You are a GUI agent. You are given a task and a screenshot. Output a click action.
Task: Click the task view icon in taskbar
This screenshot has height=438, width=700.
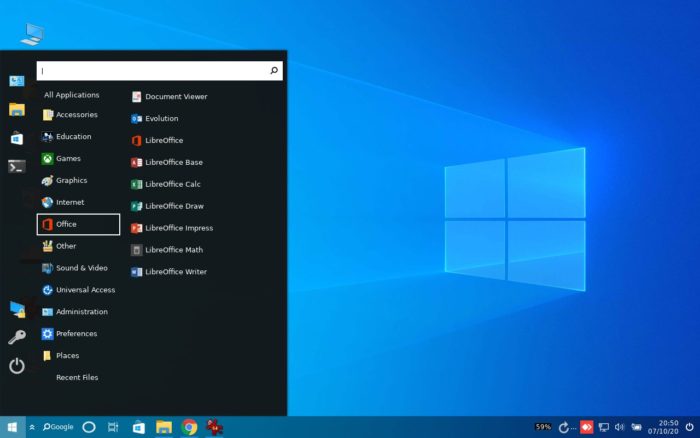coord(113,427)
